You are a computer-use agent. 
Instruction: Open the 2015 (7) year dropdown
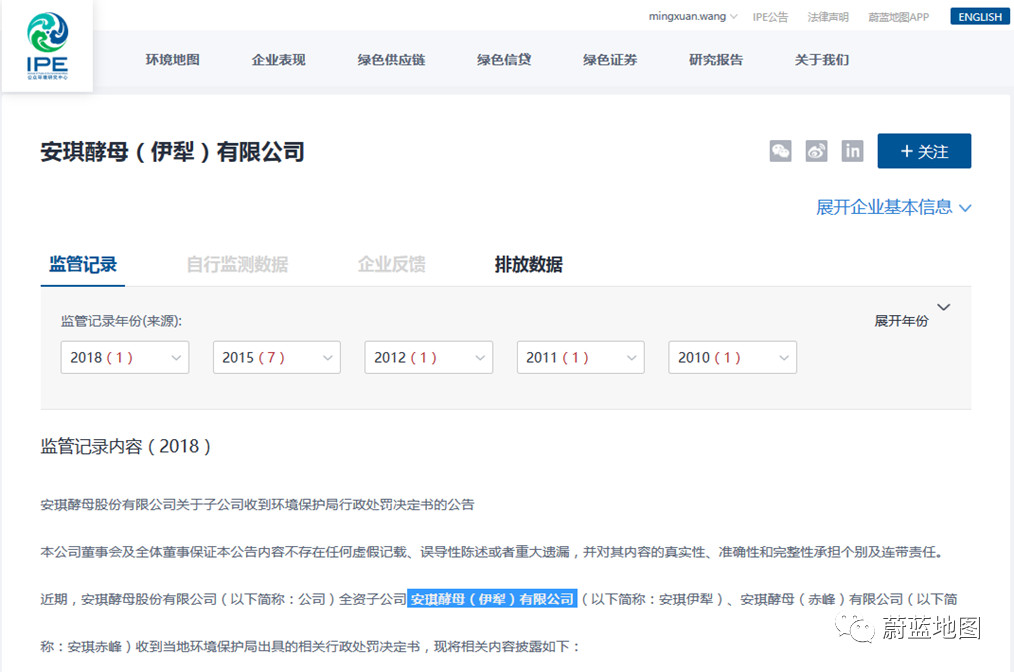pyautogui.click(x=277, y=358)
